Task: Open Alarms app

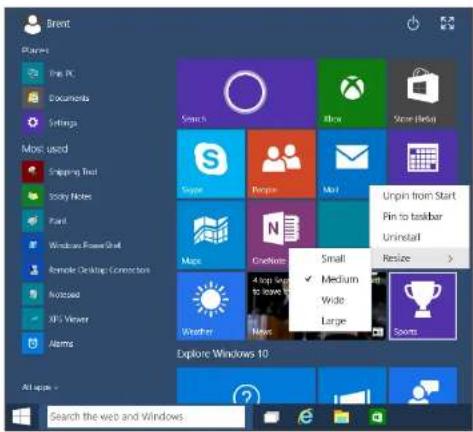Action: point(48,343)
